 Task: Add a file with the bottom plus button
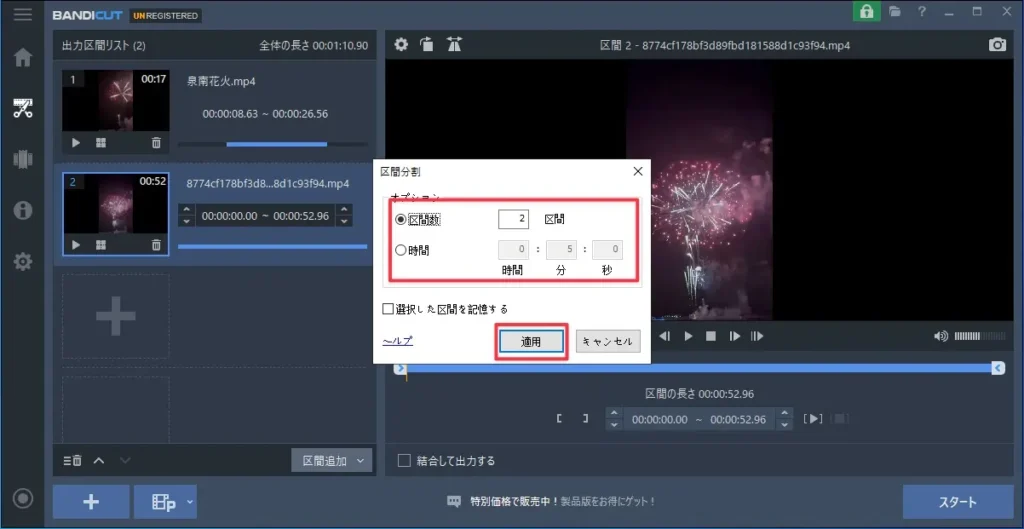coord(91,502)
